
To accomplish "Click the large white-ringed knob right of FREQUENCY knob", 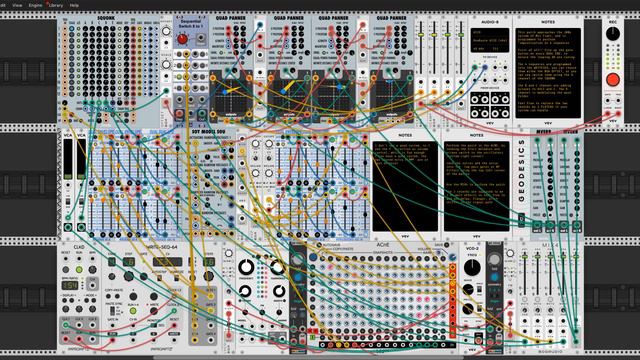I will click(x=277, y=267).
